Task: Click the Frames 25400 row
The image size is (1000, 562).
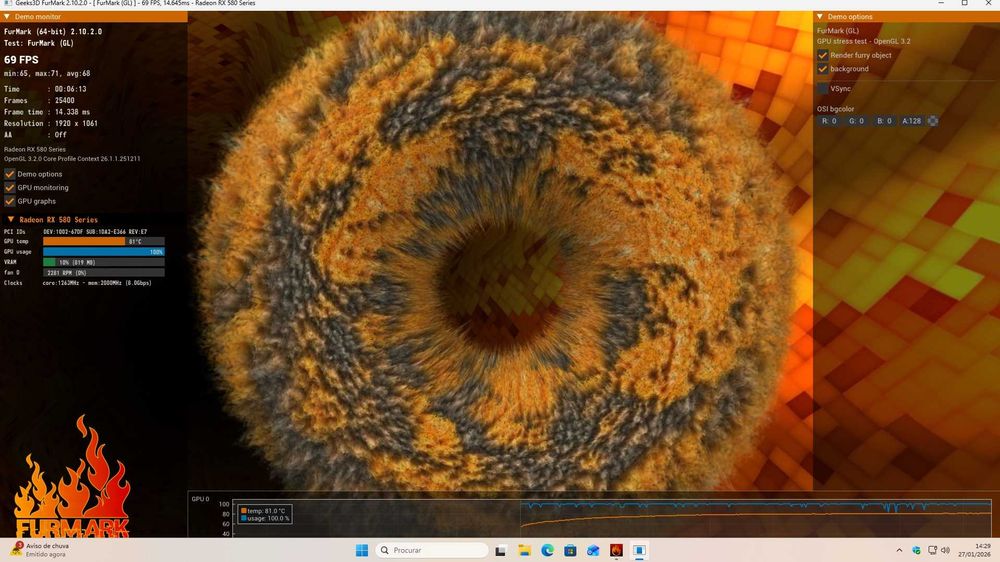Action: point(40,100)
